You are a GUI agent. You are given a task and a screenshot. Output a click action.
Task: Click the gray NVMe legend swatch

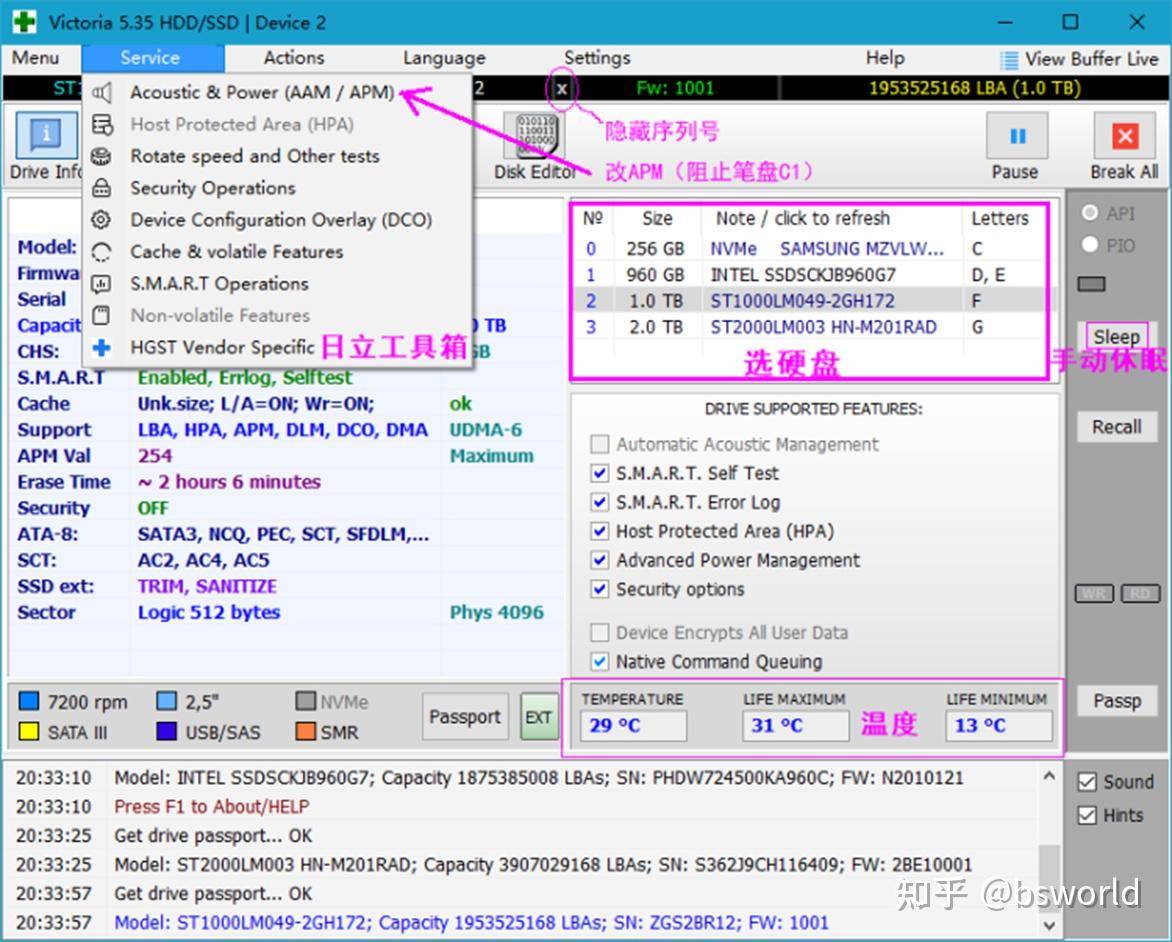point(306,701)
